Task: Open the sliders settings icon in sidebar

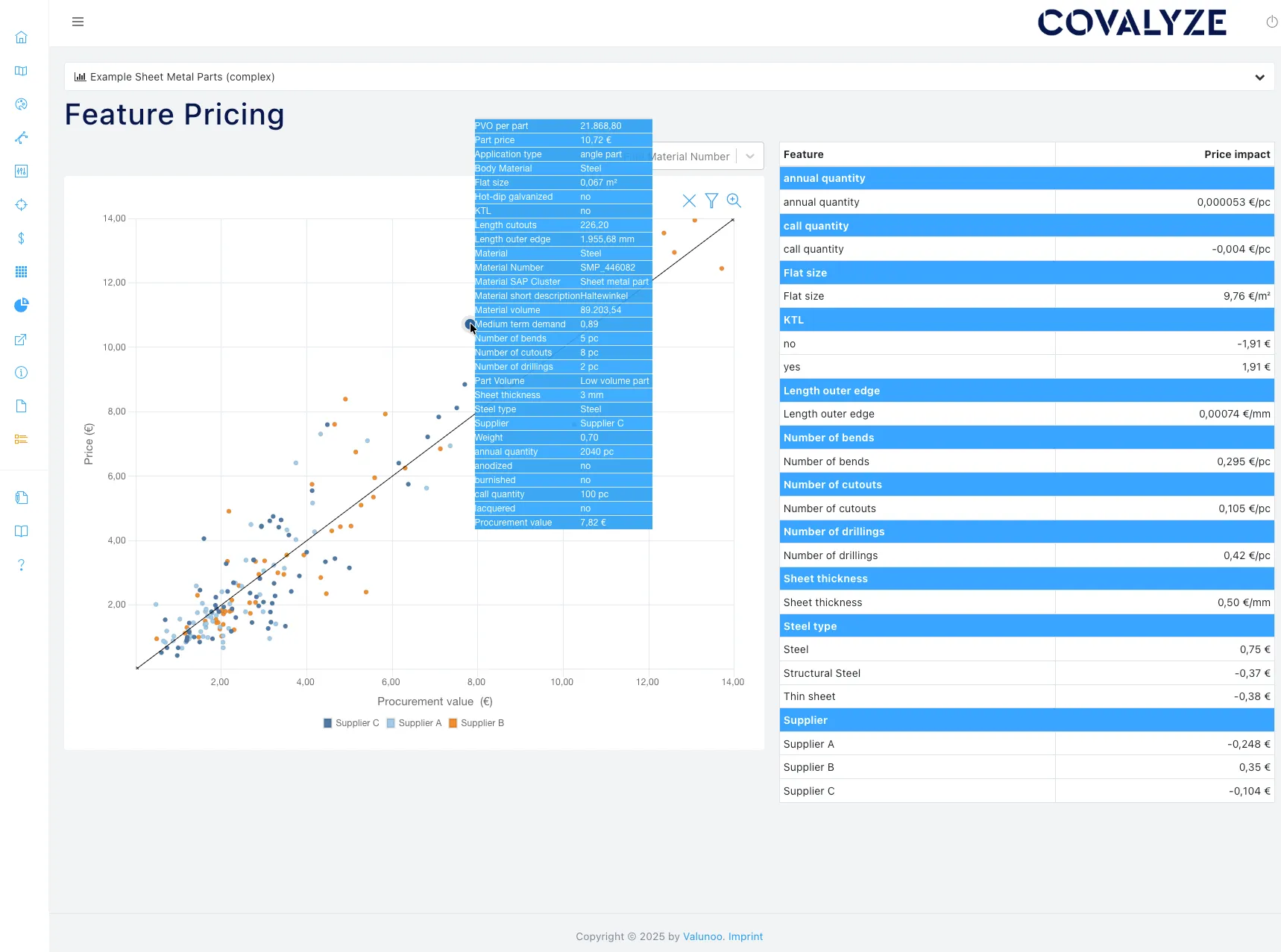Action: (21, 171)
